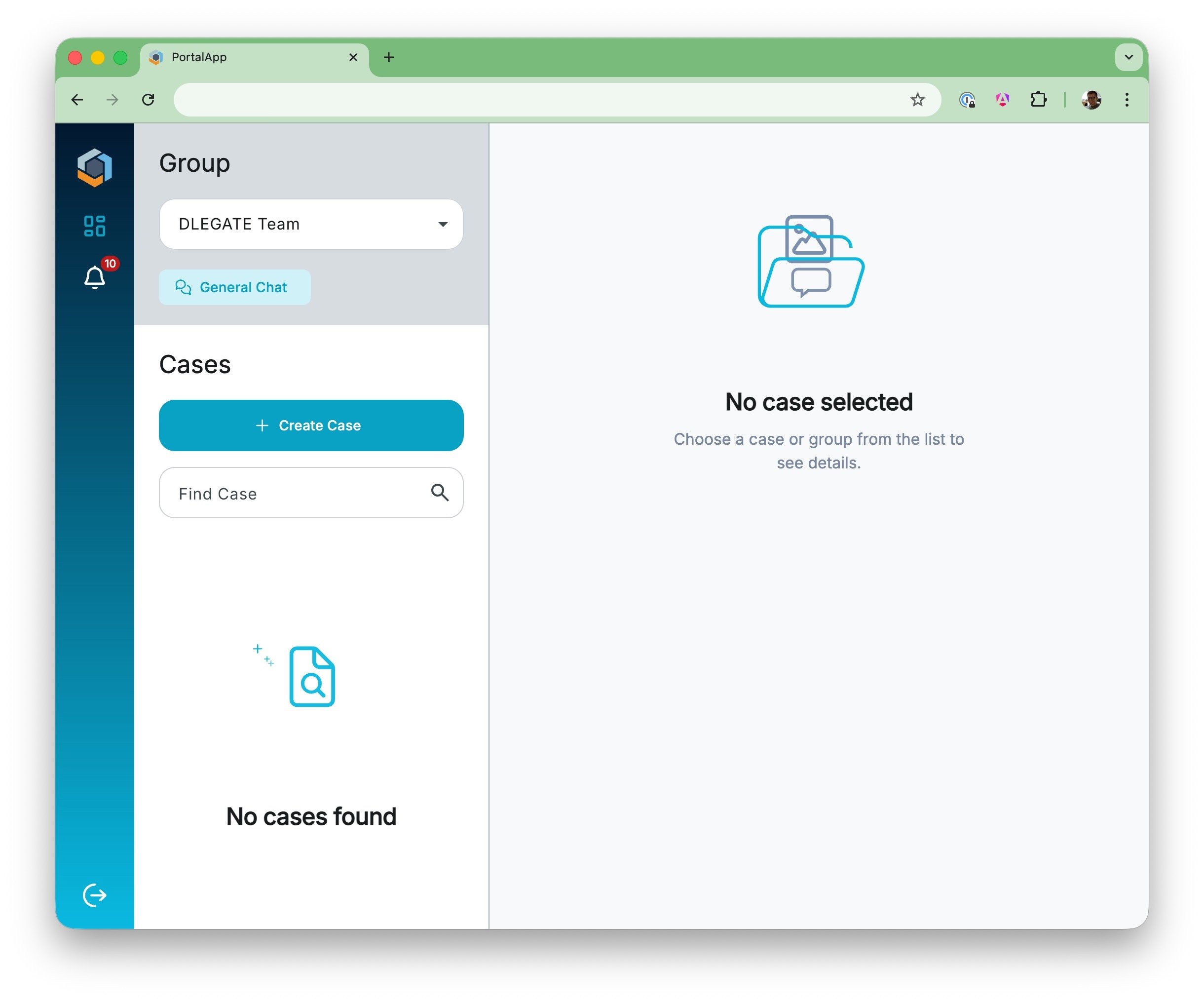Focus the Find Case search field
Screen dimensions: 1204x1002
coord(311,493)
